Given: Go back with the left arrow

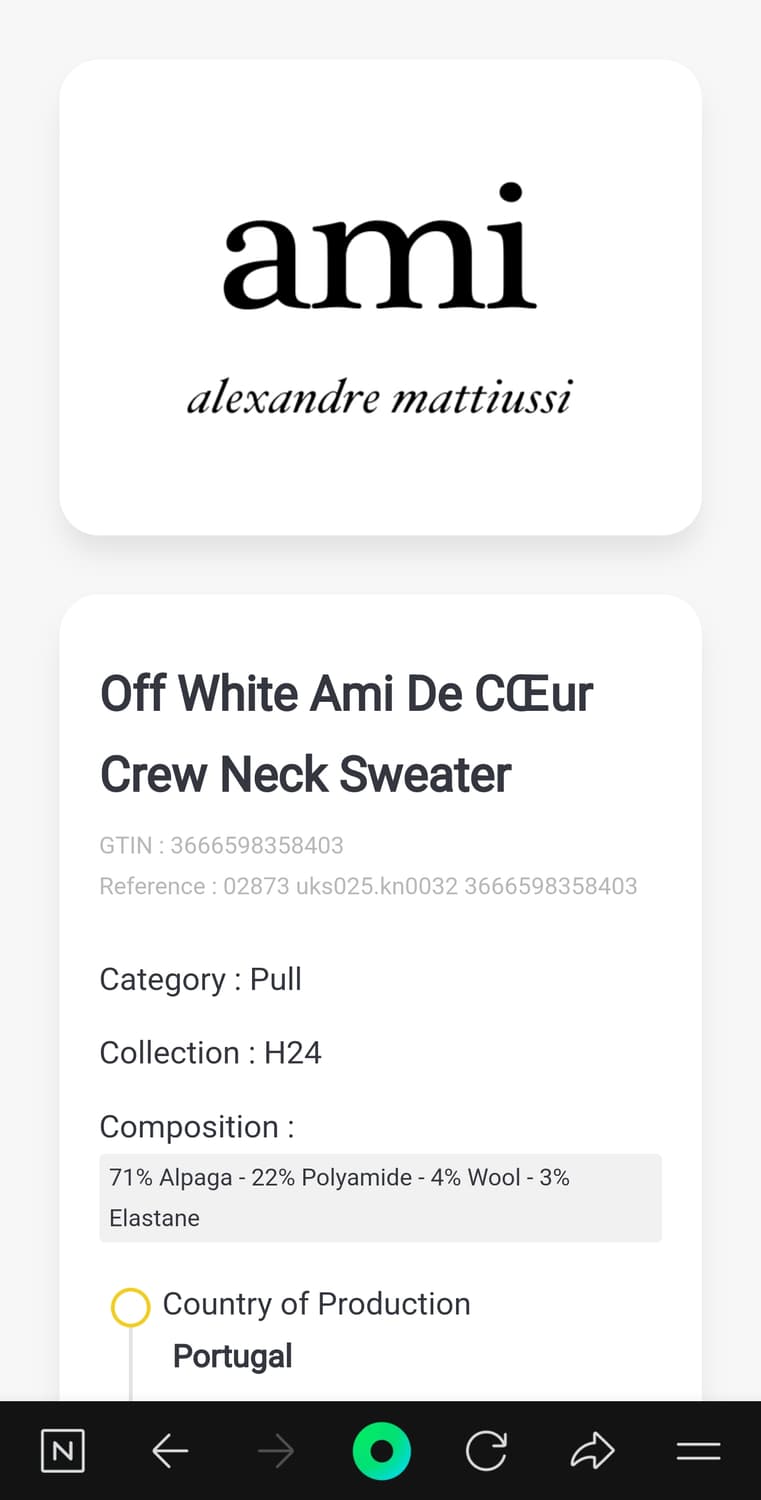Looking at the screenshot, I should click(x=170, y=1451).
